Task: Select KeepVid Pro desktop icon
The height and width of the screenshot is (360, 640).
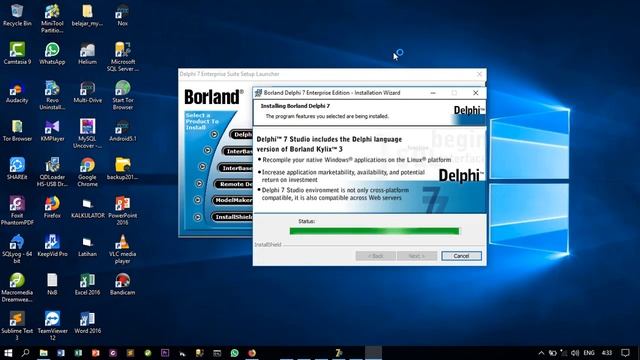Action: (x=52, y=245)
